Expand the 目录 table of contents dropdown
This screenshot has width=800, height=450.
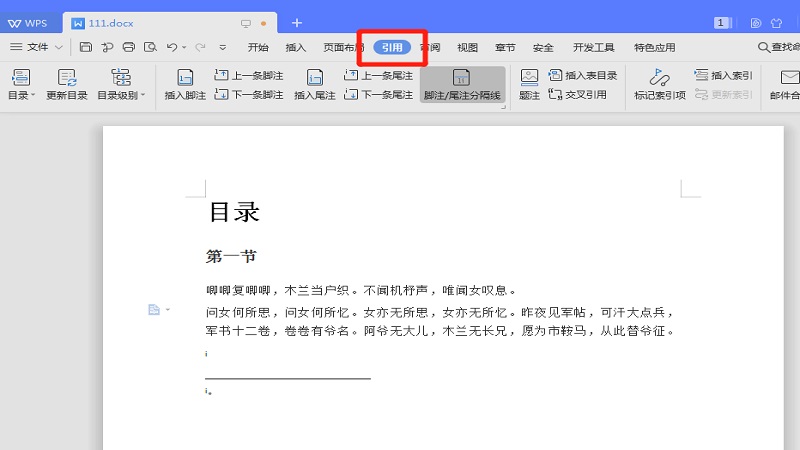(21, 95)
